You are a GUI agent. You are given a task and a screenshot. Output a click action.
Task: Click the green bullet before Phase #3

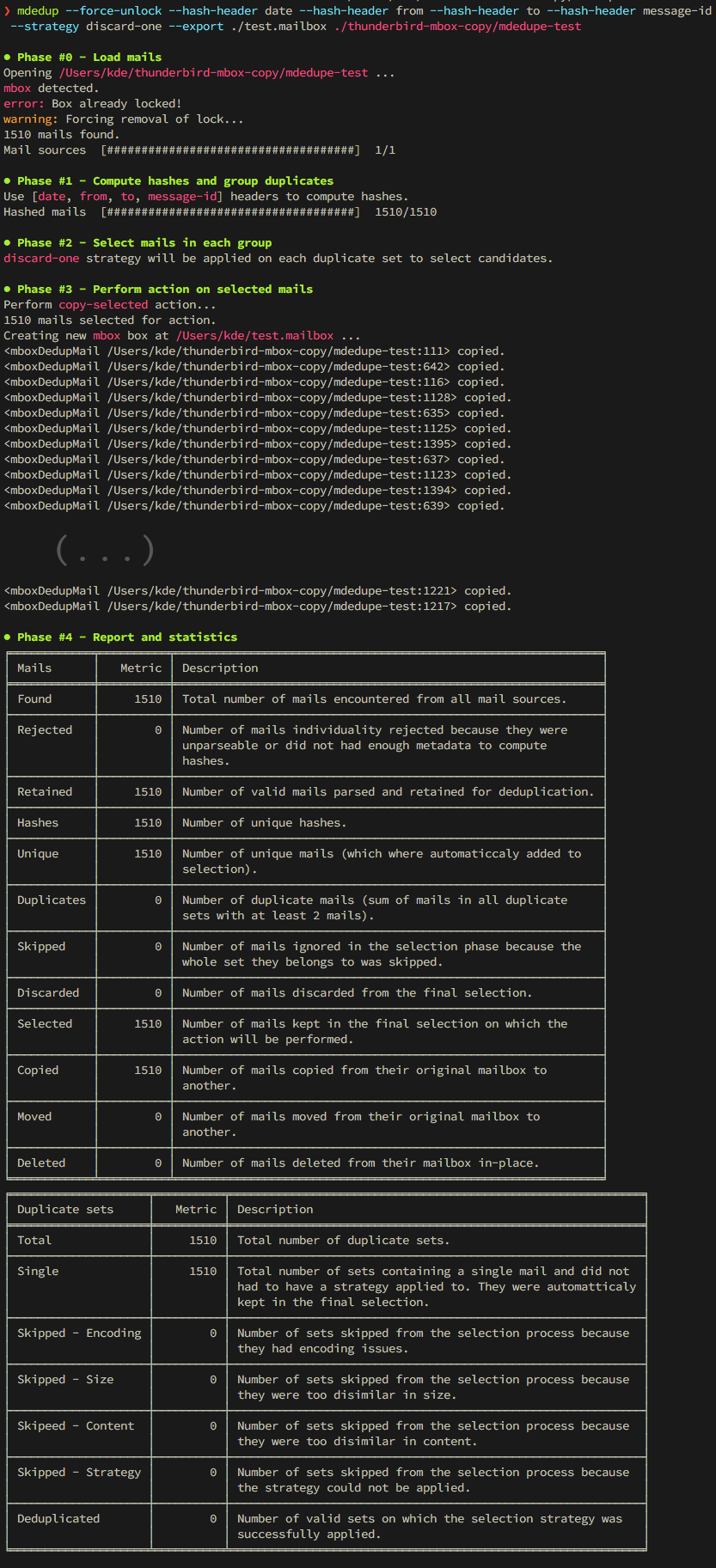pos(8,290)
